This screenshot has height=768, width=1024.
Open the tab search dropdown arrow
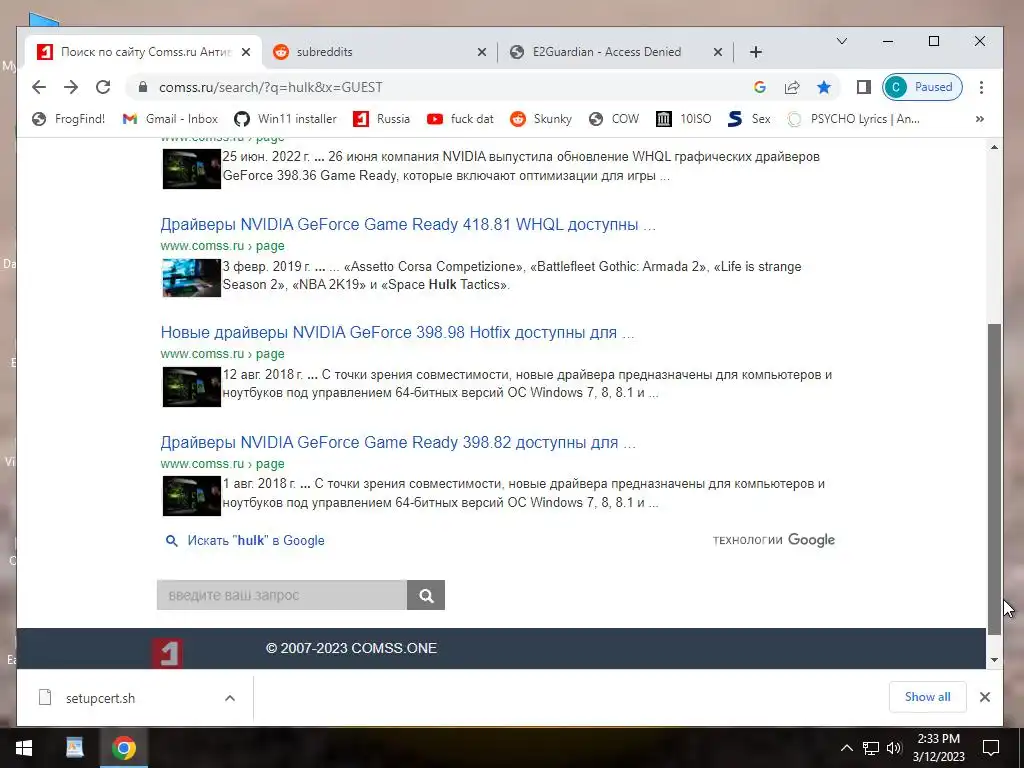click(842, 41)
